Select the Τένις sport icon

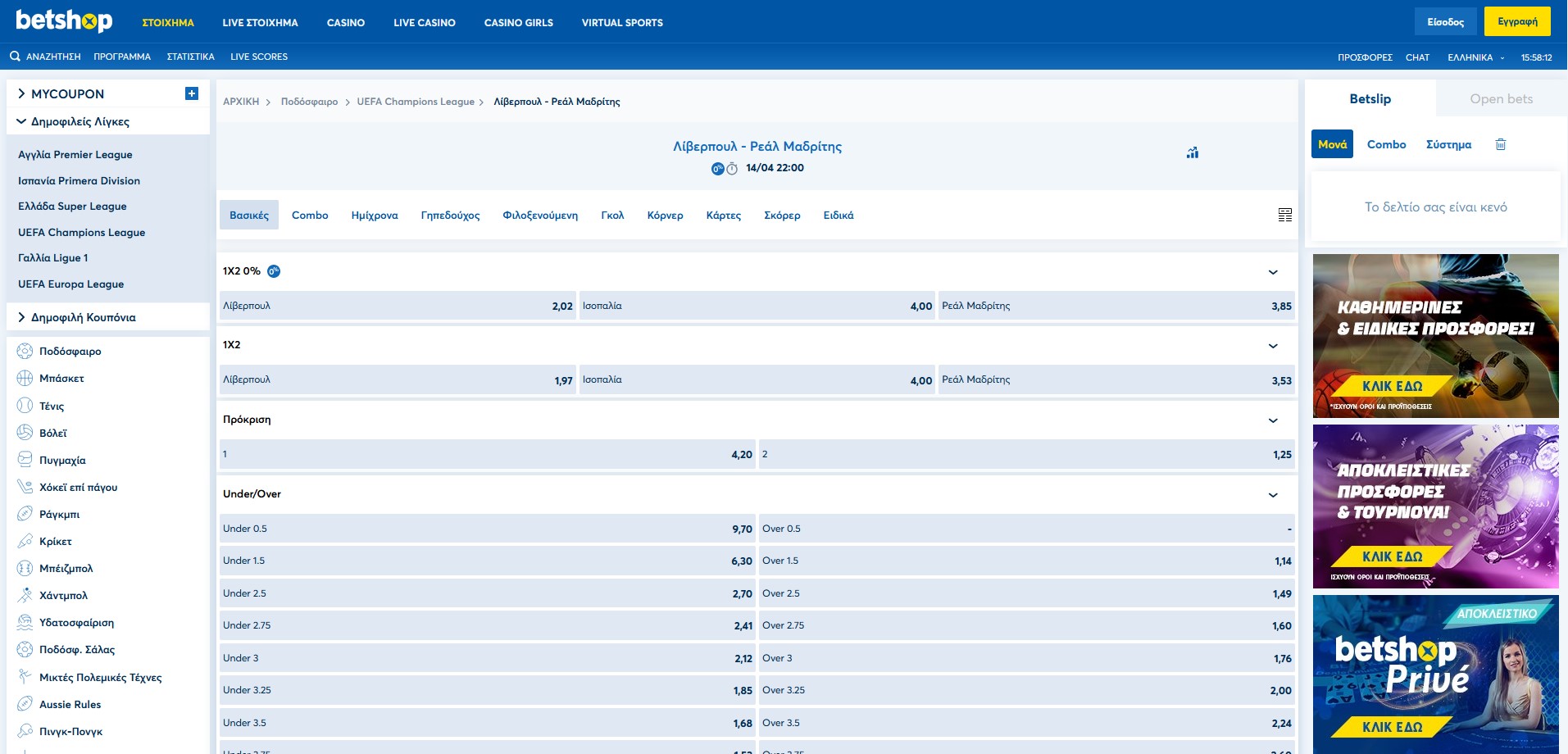tap(25, 406)
